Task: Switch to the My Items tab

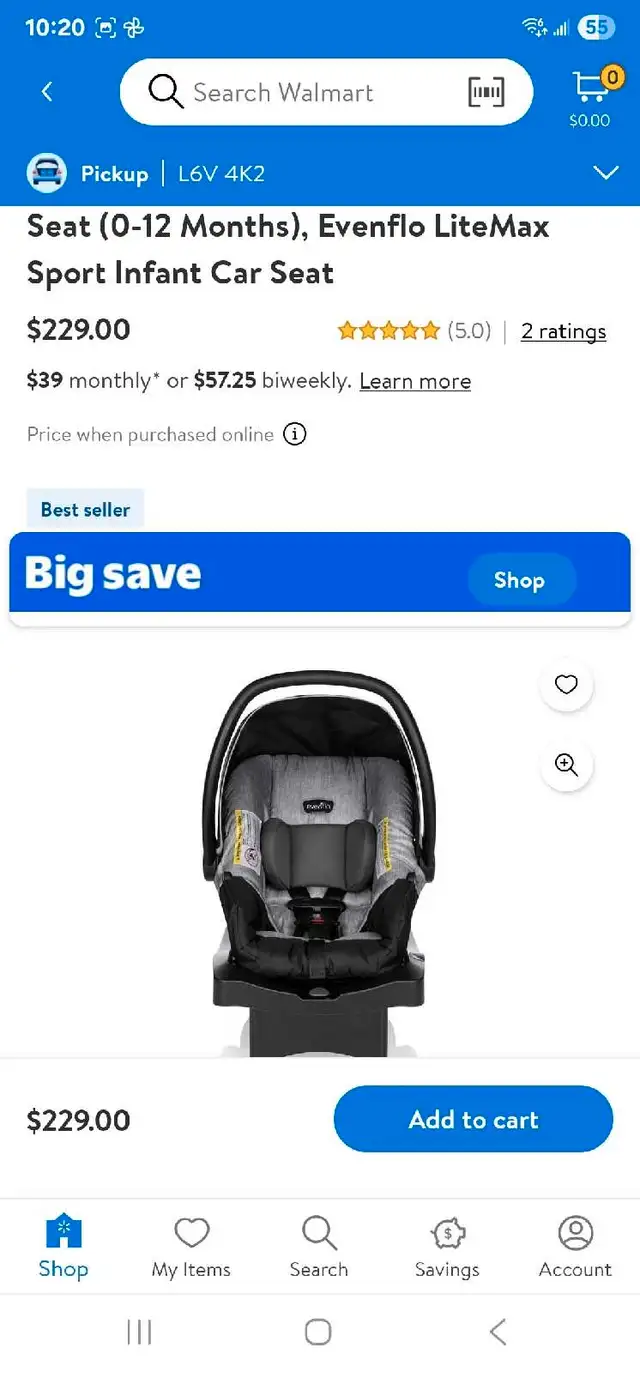Action: click(x=191, y=1247)
